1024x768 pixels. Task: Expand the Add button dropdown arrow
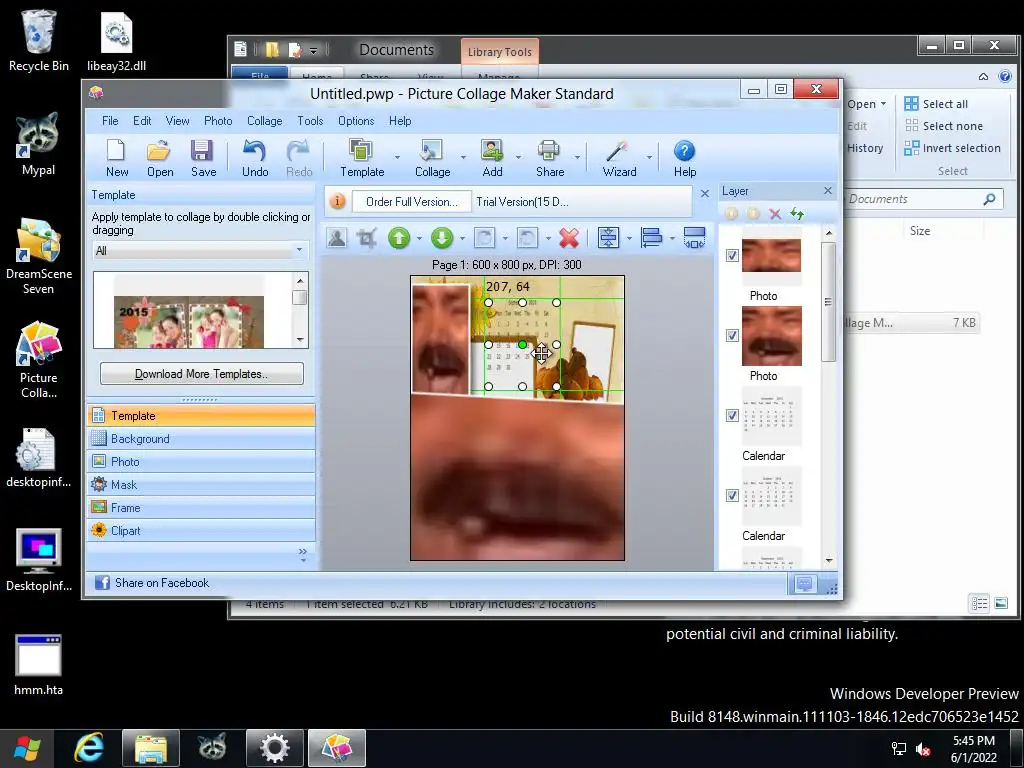(518, 157)
